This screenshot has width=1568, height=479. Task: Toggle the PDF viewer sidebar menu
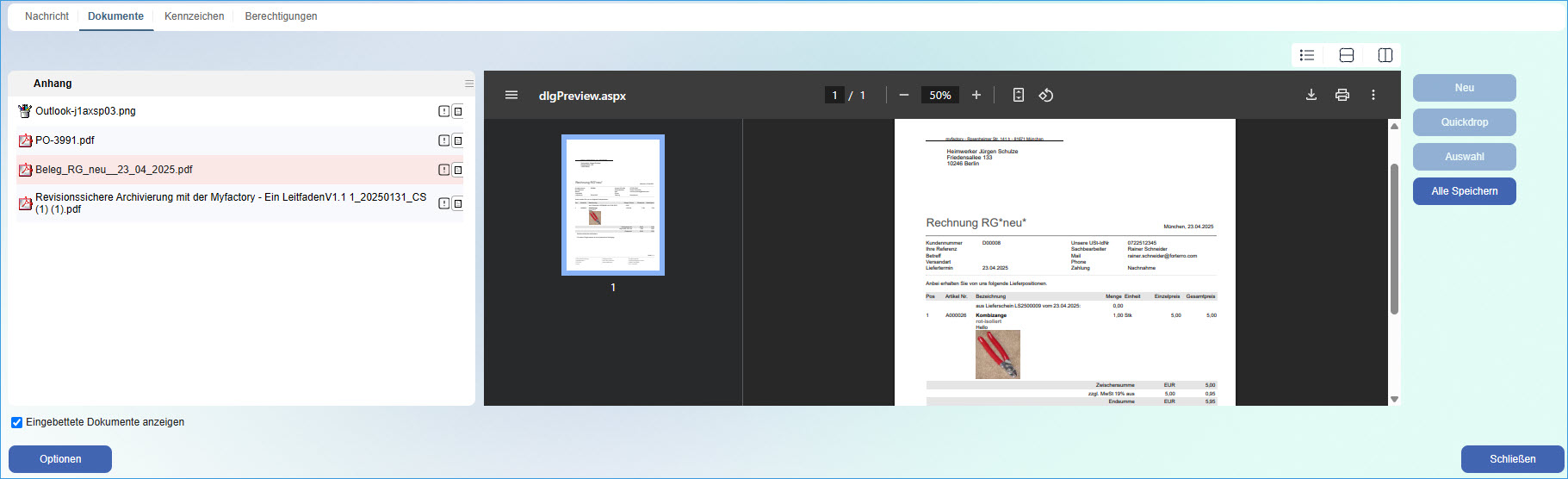click(511, 95)
